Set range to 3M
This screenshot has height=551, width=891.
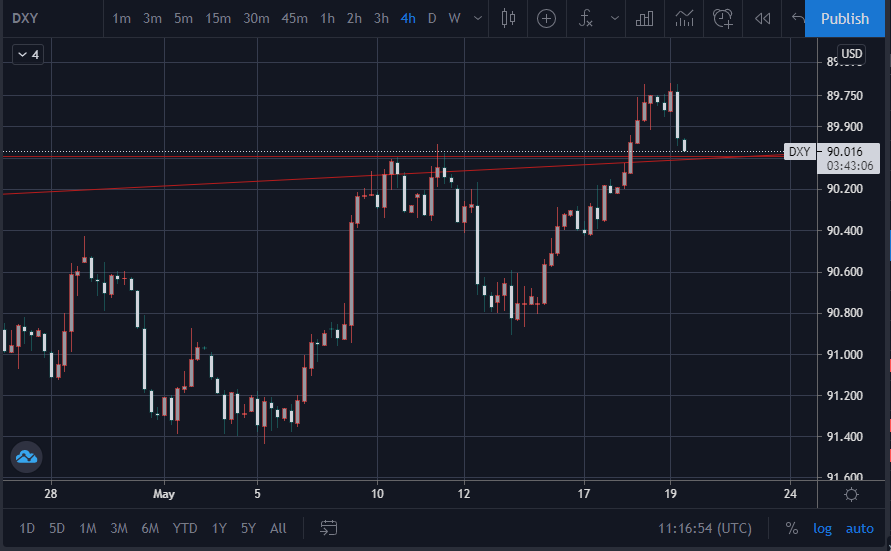118,528
